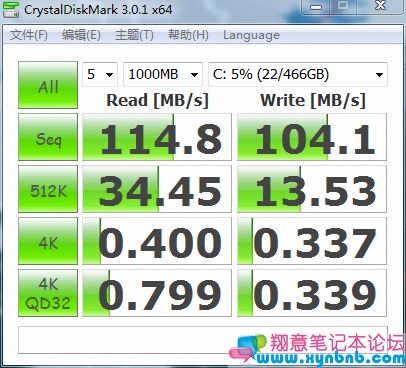Viewport: 406px width, 368px height.
Task: Start the Seq benchmark test
Action: coord(48,137)
